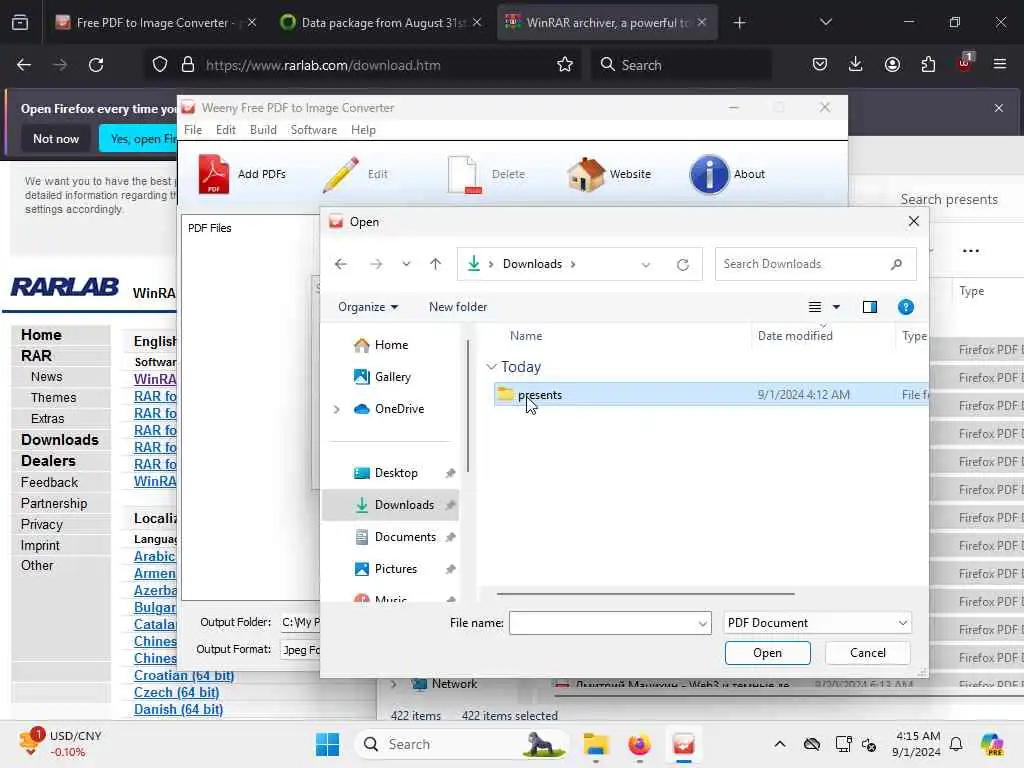Open Czech (64 bit) link on RARLAB
Viewport: 1024px width, 768px height.
pyautogui.click(x=176, y=693)
